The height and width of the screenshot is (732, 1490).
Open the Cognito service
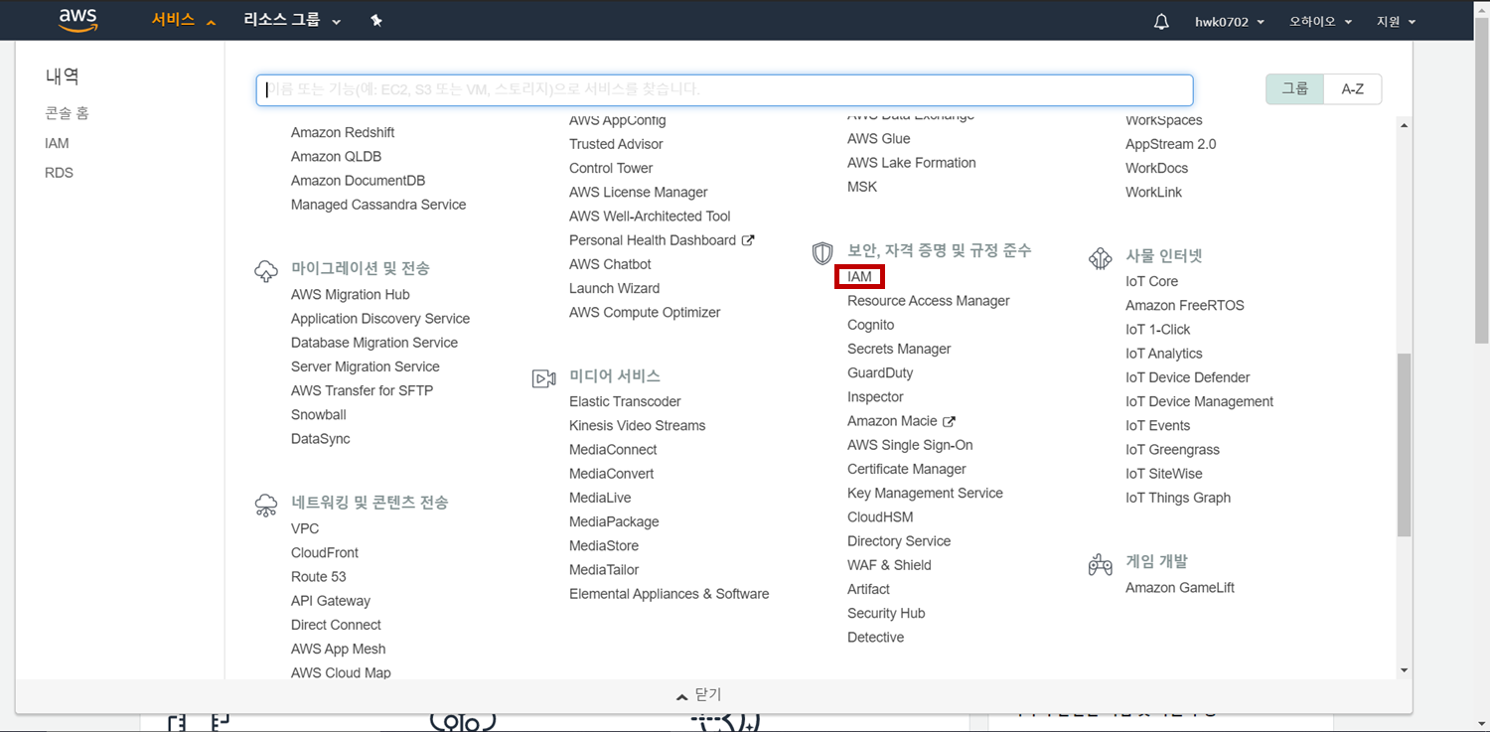pyautogui.click(x=871, y=325)
